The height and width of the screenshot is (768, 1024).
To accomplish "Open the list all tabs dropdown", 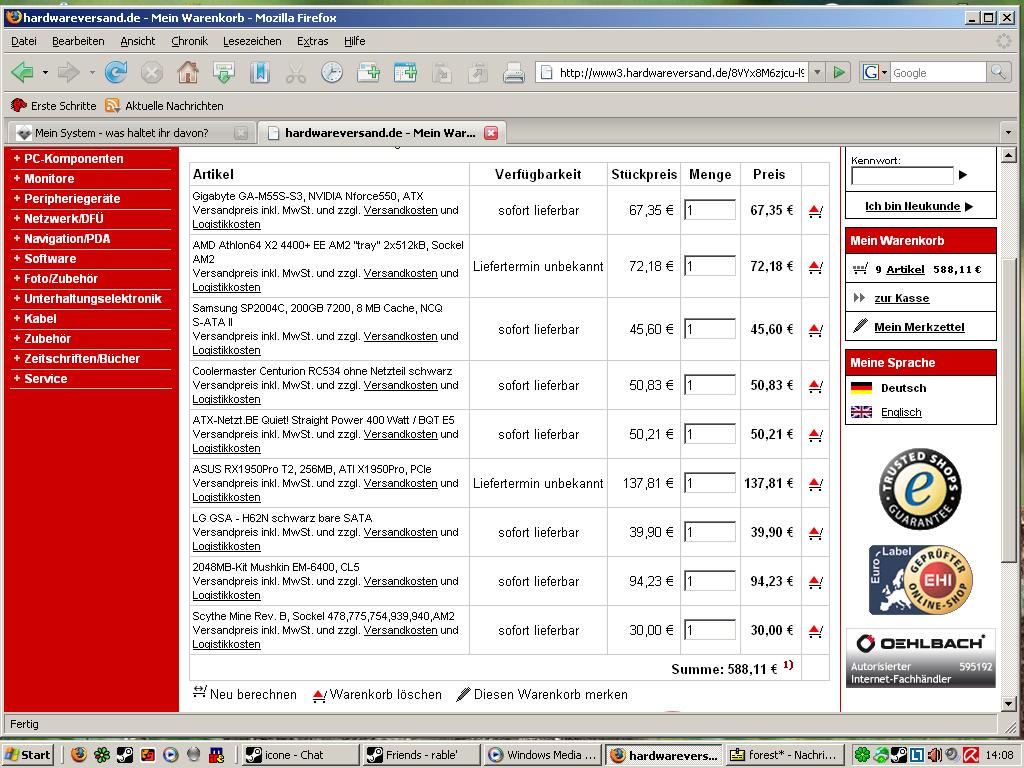I will tap(1008, 133).
